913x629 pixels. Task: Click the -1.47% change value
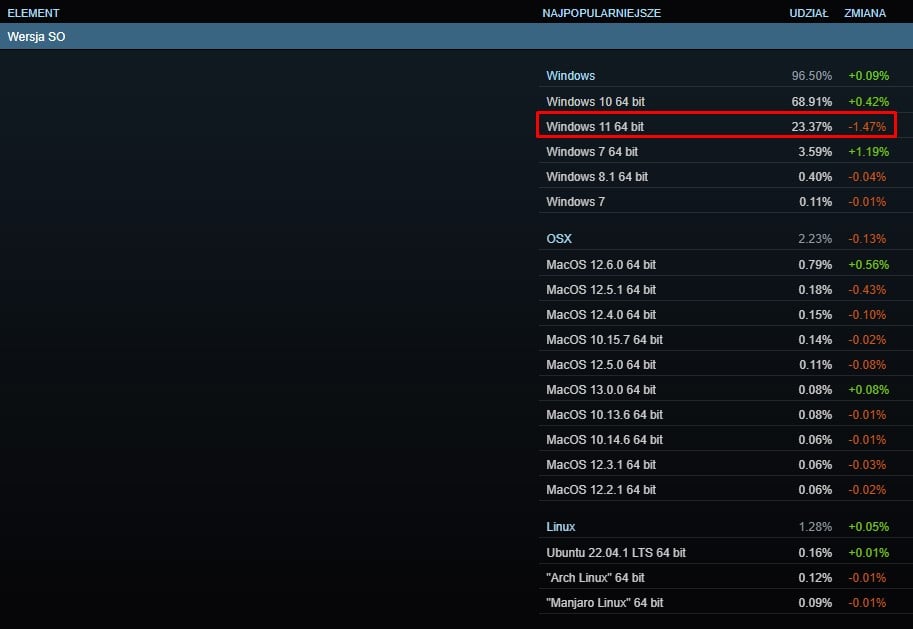(867, 127)
